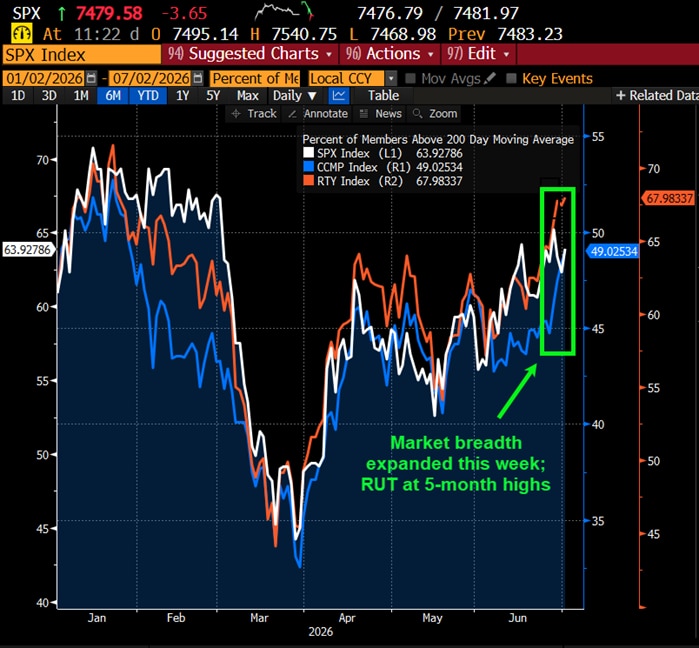Click the legend title Percent of Members Above 200 Day
Viewport: 699px width, 648px height.
[x=438, y=139]
